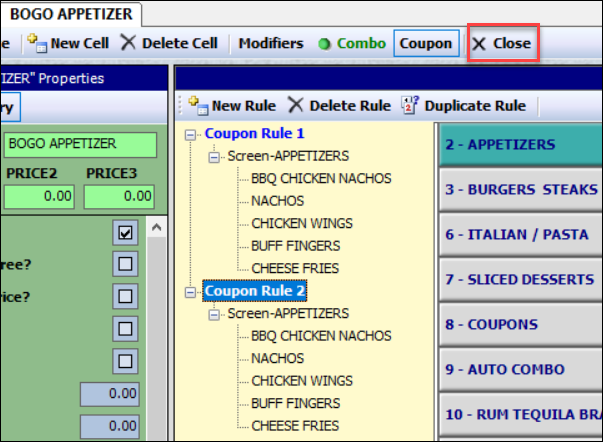
Task: Click the Delete Cell label
Action: click(180, 43)
